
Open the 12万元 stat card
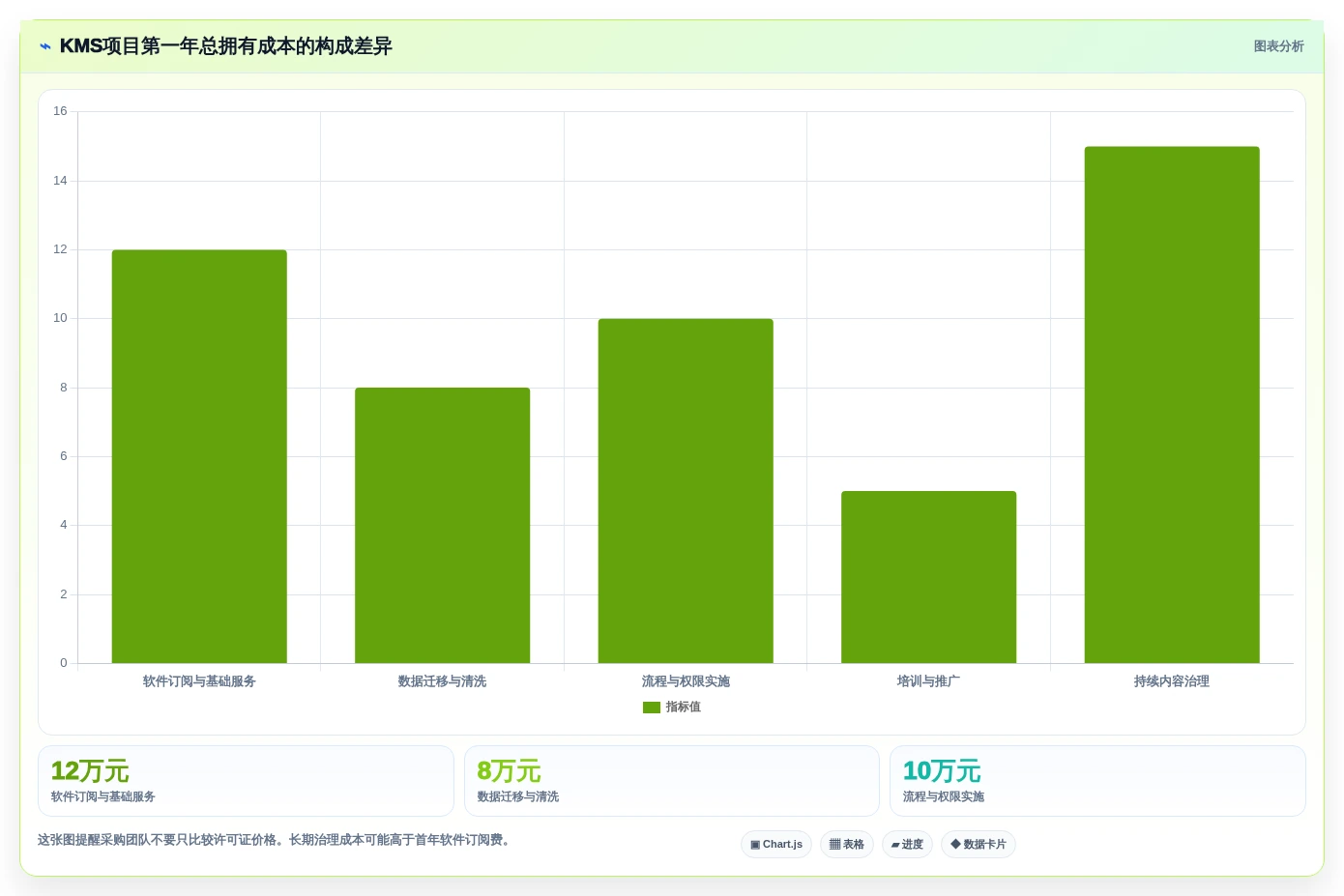(x=246, y=781)
